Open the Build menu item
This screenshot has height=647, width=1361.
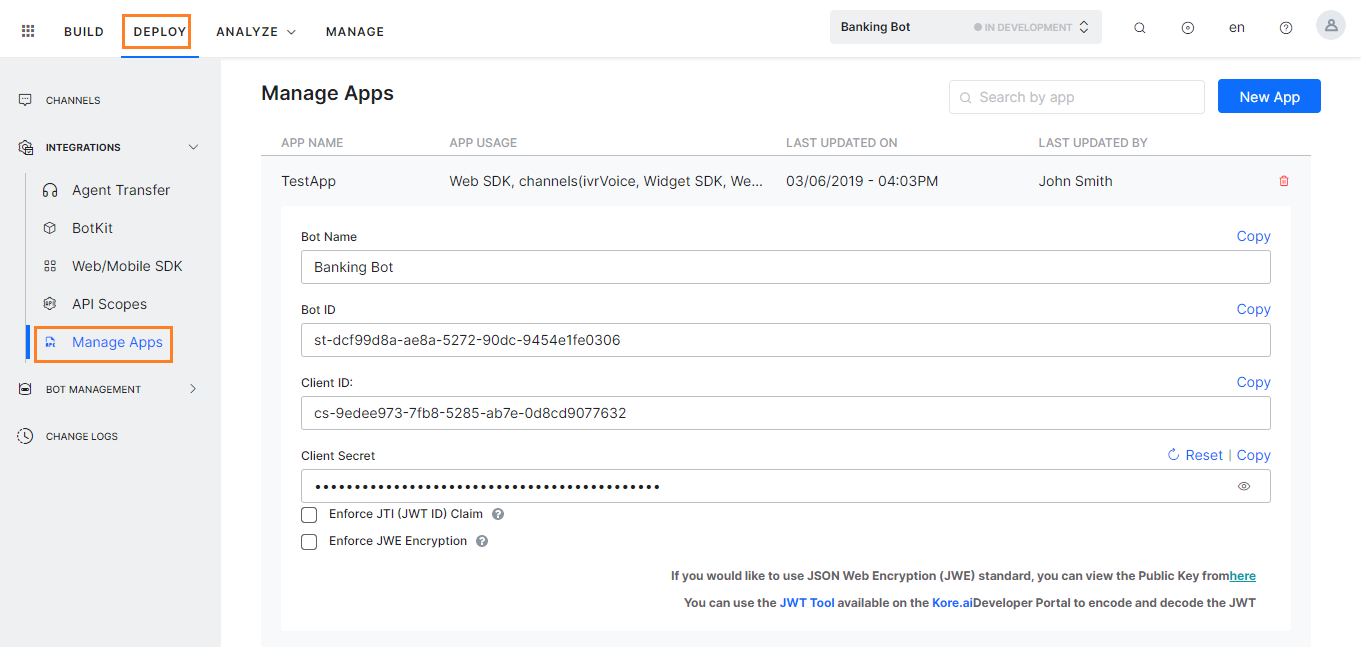pyautogui.click(x=83, y=31)
